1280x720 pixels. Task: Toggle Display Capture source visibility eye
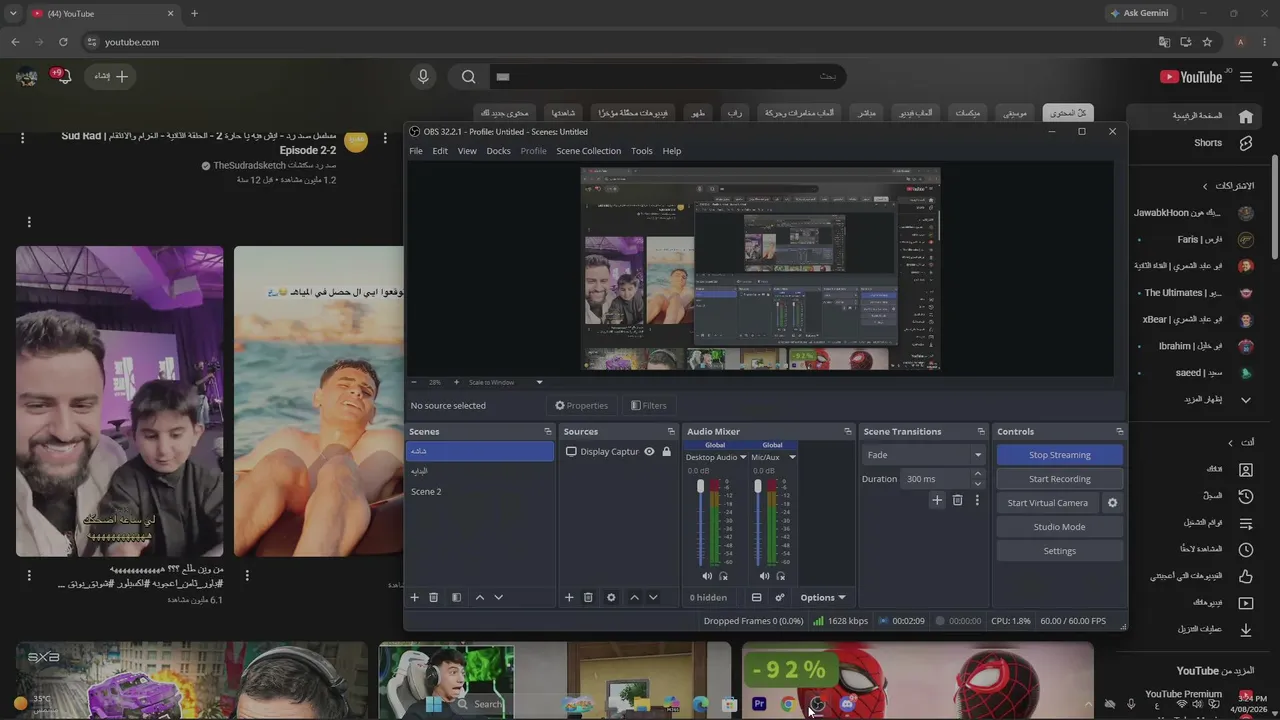point(649,452)
